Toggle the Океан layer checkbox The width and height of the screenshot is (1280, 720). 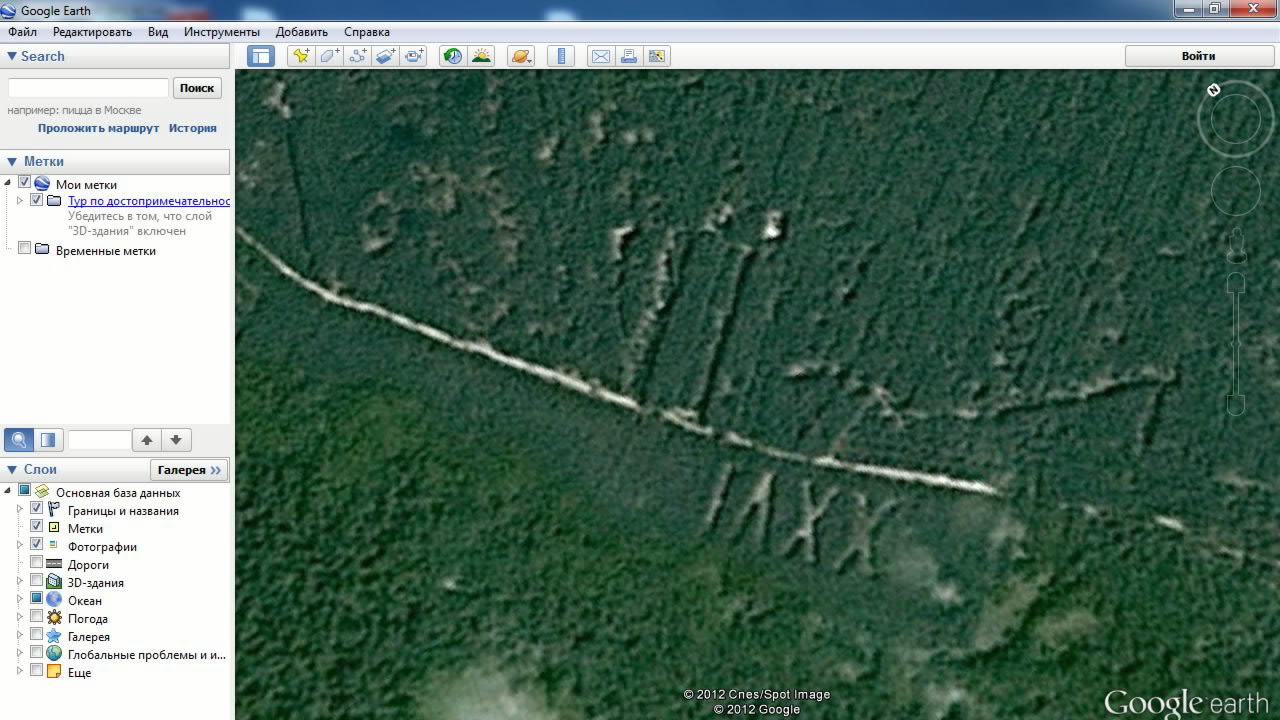(37, 599)
